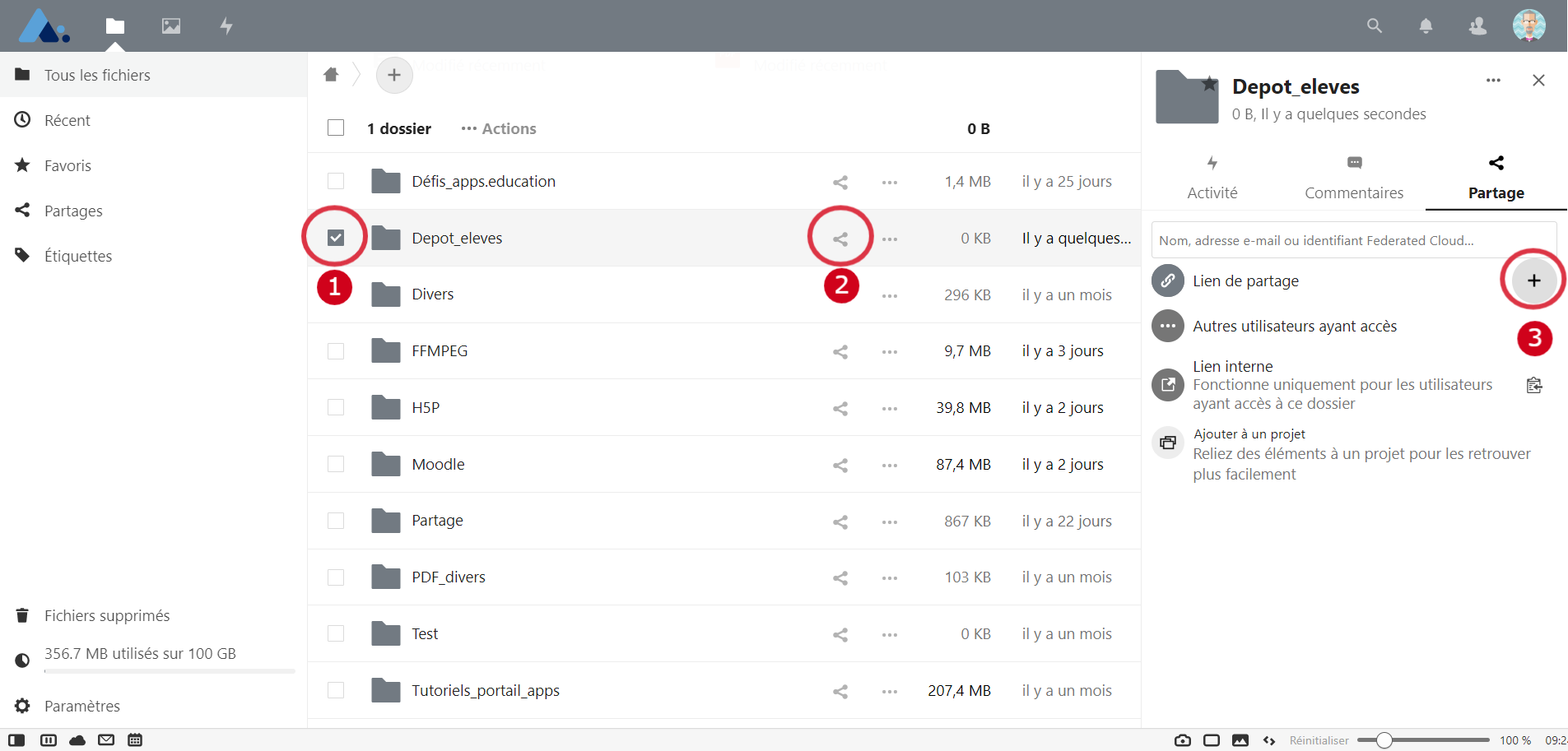Open the Photos gallery icon in top bar
The image size is (1568, 751).
click(171, 25)
